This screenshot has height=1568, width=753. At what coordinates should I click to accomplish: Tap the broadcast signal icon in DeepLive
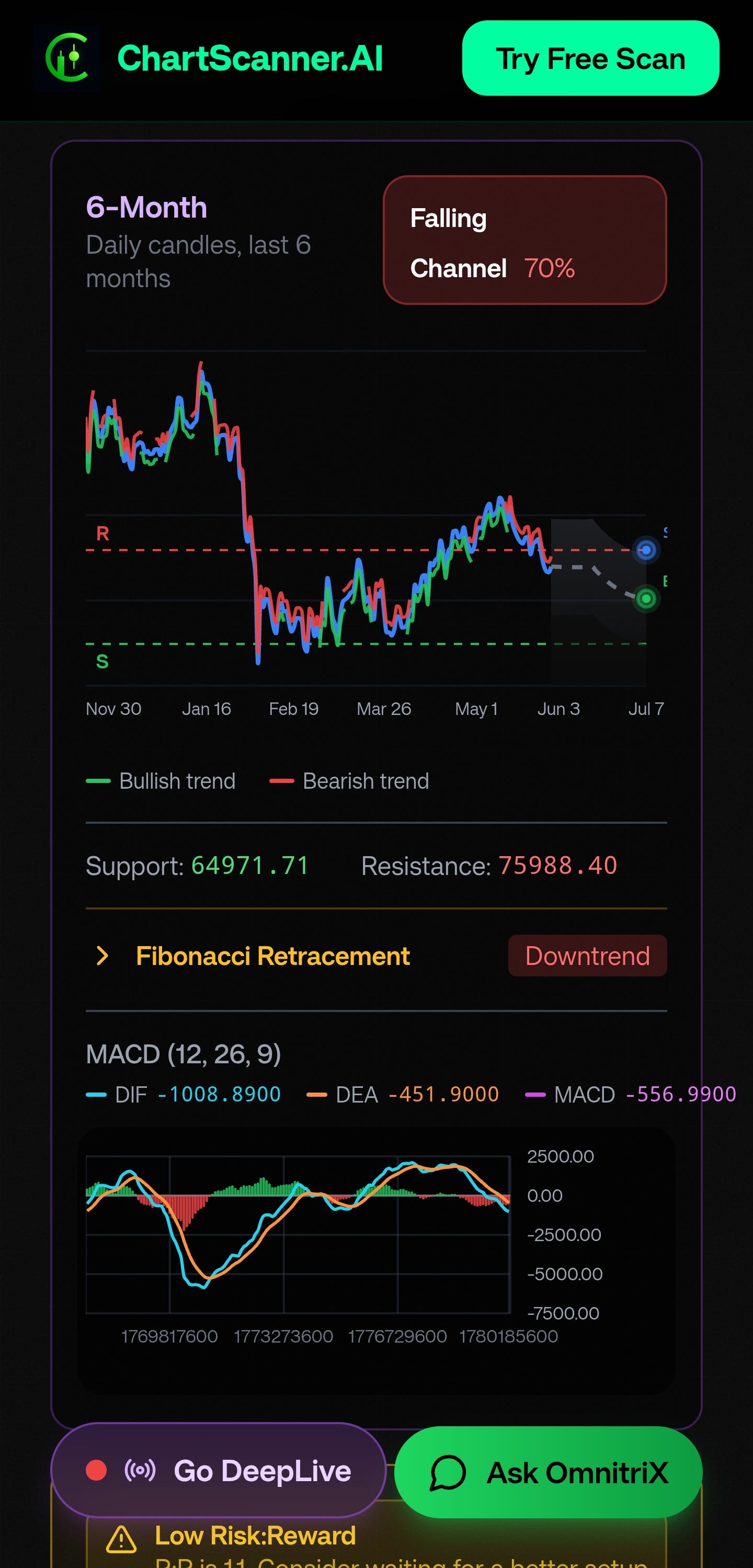point(140,1470)
